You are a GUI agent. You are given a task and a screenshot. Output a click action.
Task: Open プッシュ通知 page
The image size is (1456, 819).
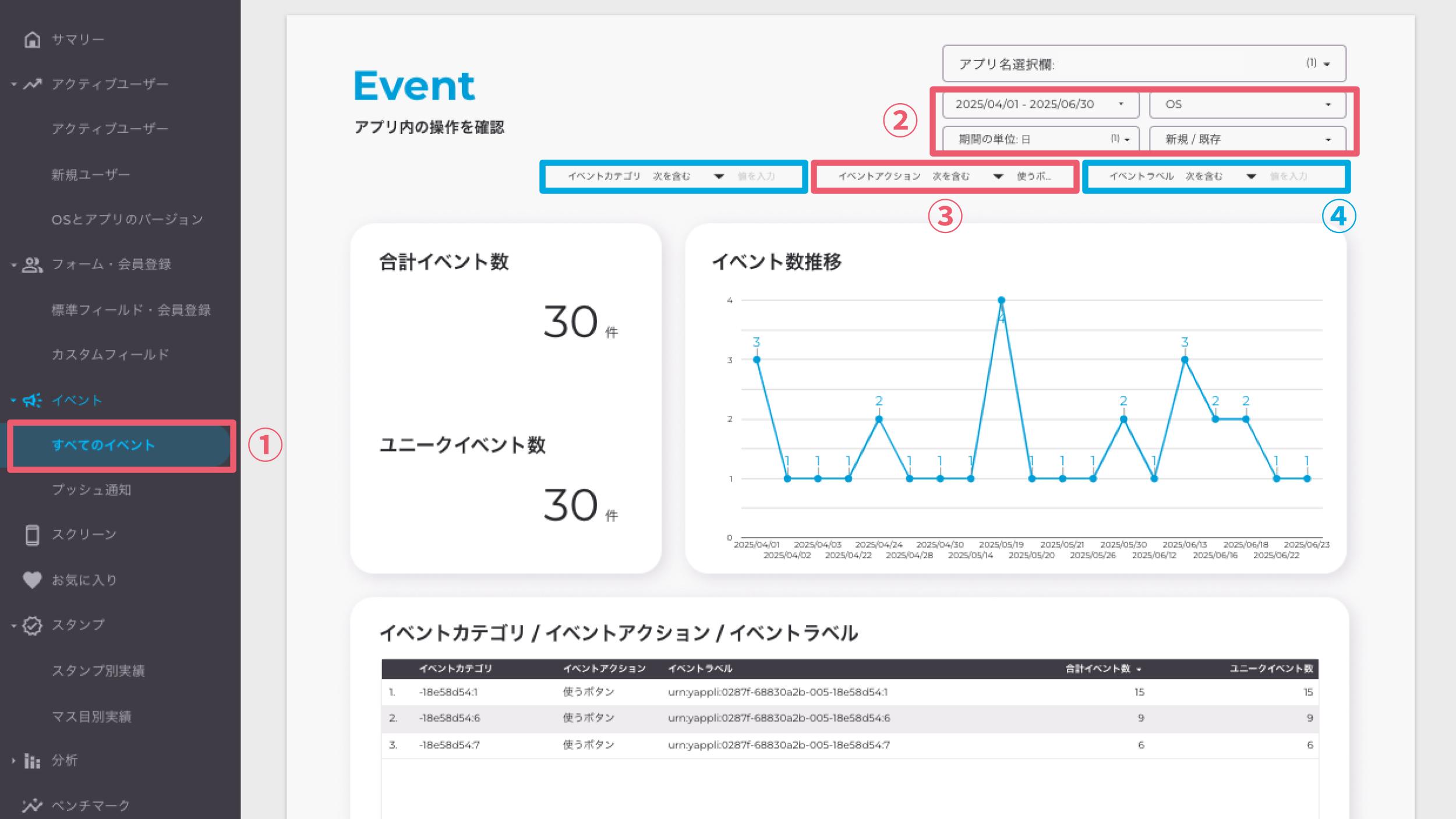[91, 490]
